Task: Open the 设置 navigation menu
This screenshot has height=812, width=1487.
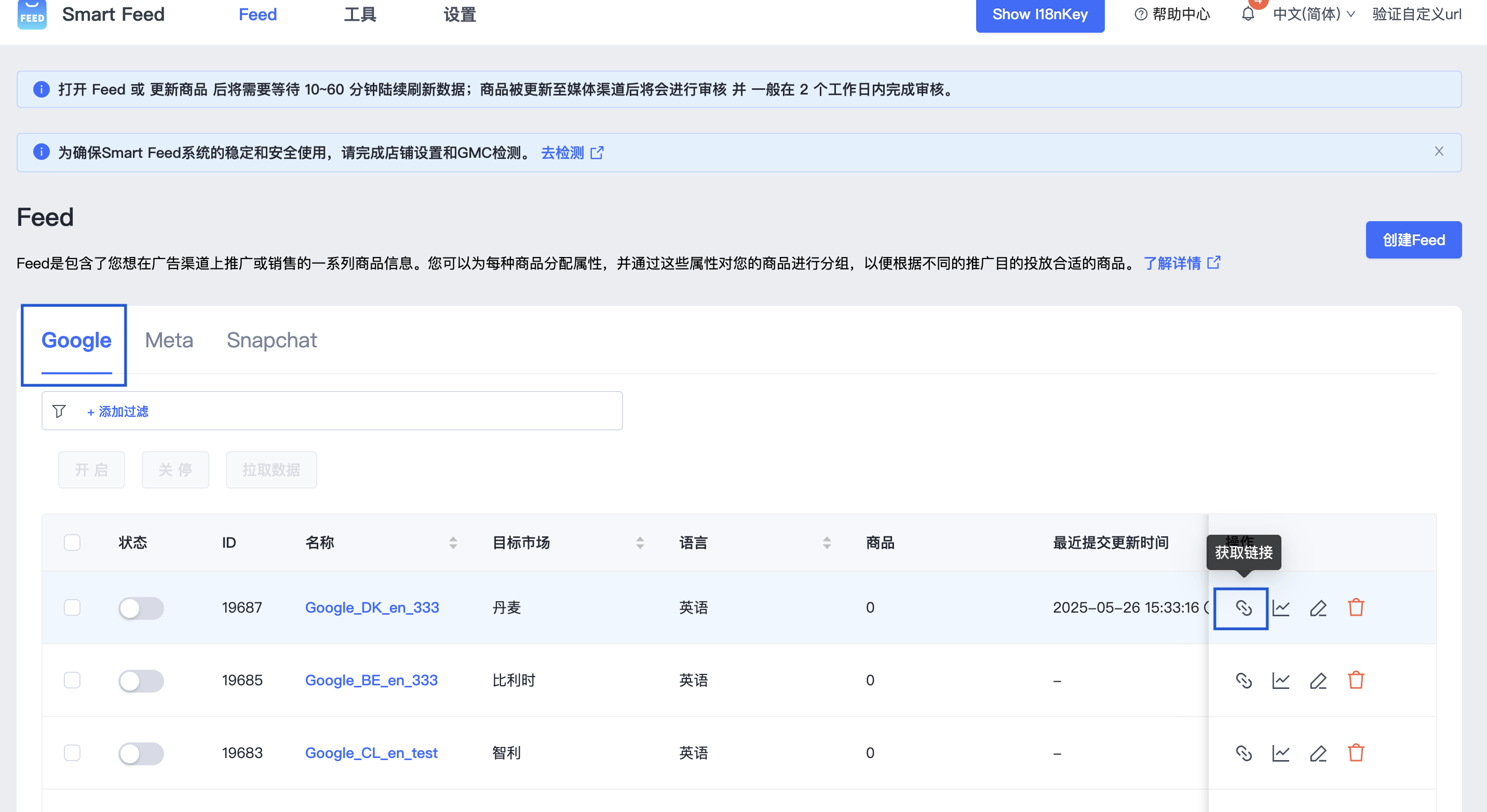Action: (460, 15)
